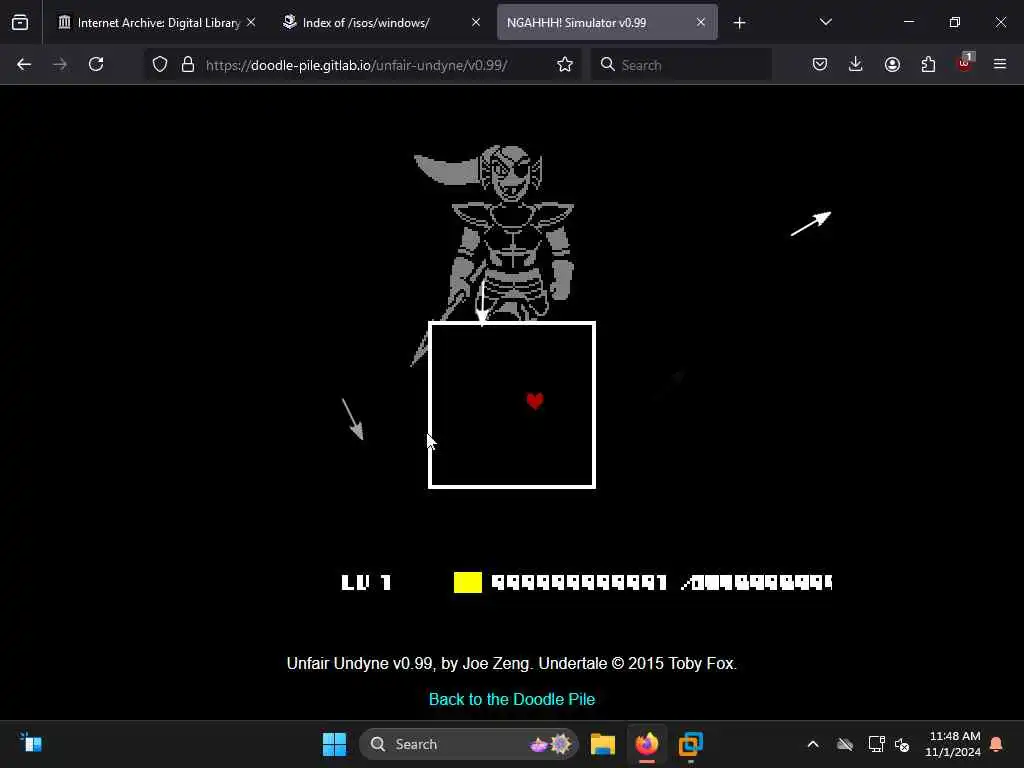Open the Downloads panel
Image resolution: width=1024 pixels, height=768 pixels.
(856, 65)
